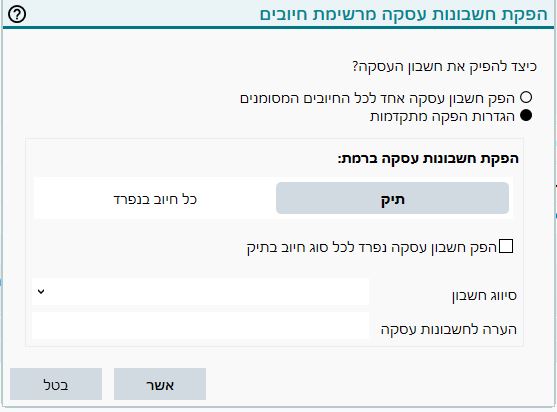Click the "סיווג חשבון" field label

(x=484, y=296)
